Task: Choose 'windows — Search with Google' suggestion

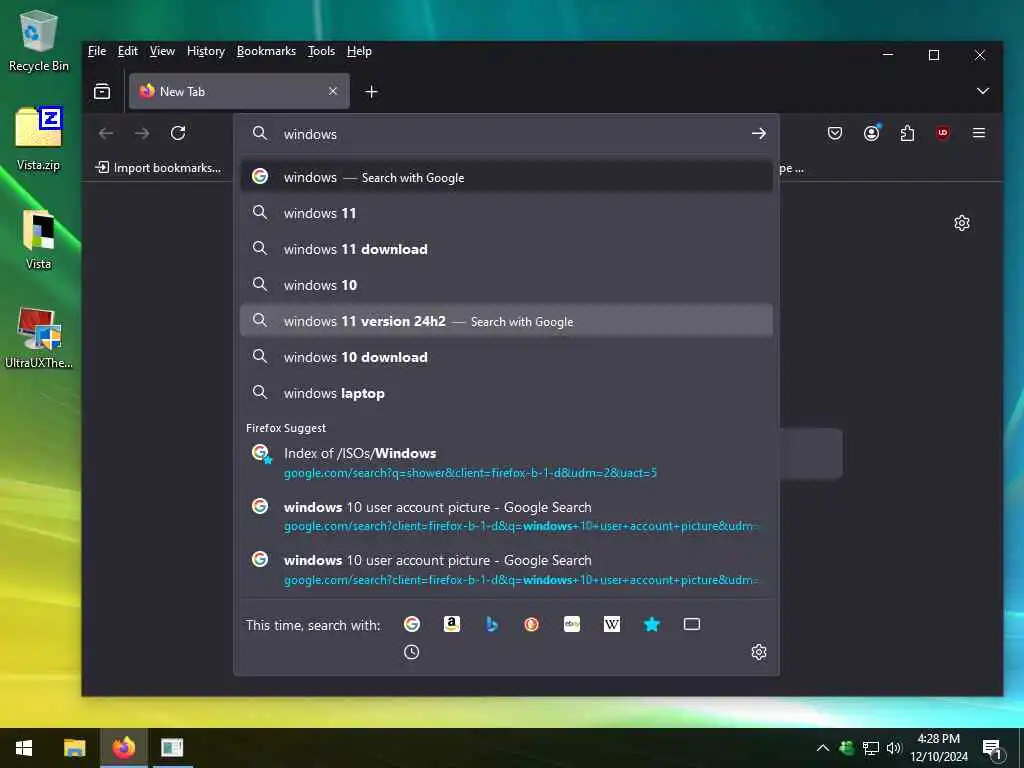Action: [506, 177]
